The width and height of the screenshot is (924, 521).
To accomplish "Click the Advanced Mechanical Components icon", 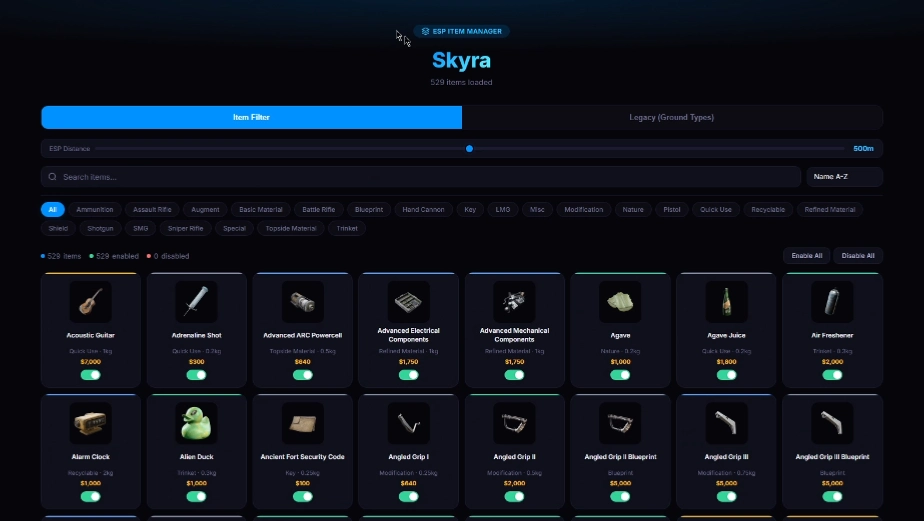I will [x=514, y=302].
